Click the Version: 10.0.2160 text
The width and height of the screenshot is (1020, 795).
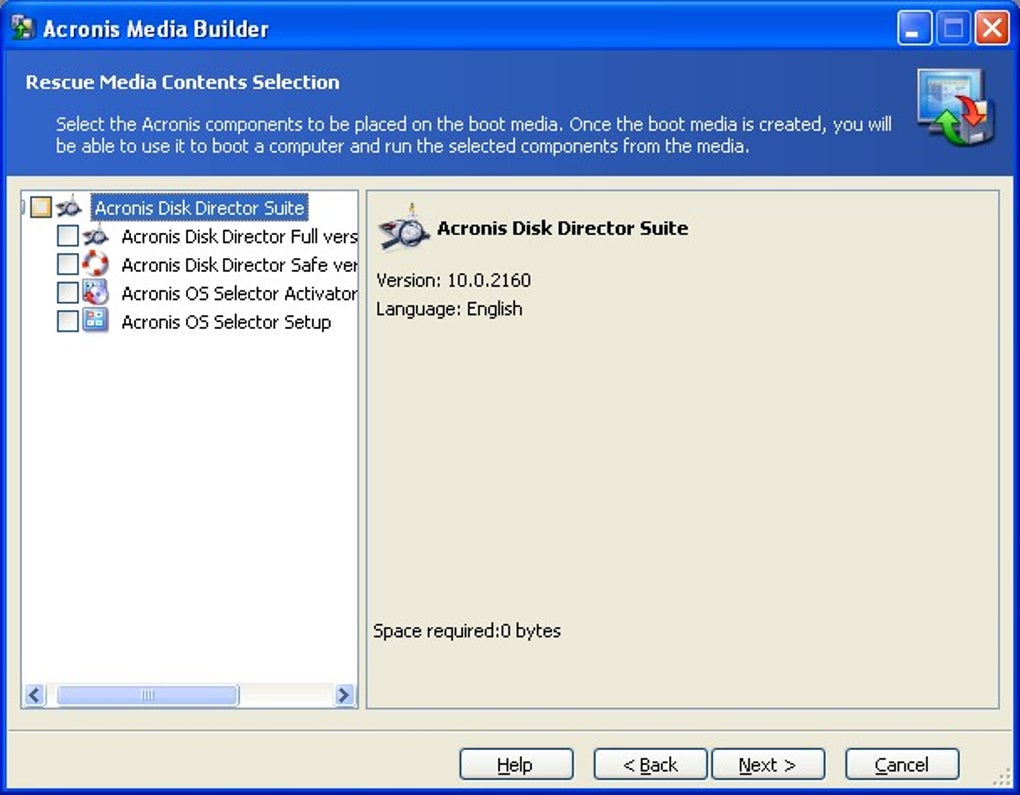(x=453, y=280)
